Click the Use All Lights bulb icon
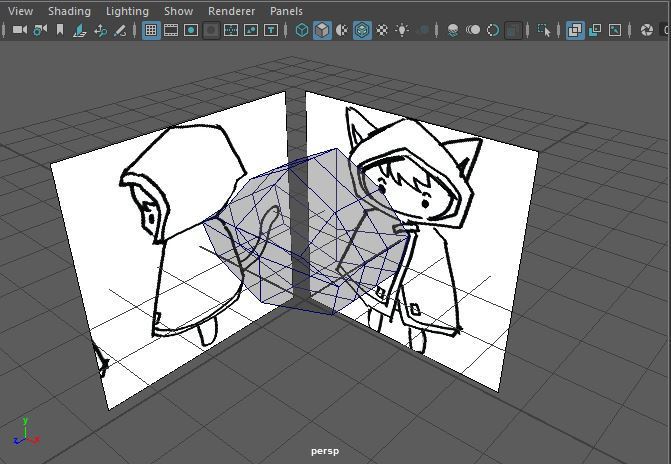Screen dimensions: 671x464 pos(402,30)
